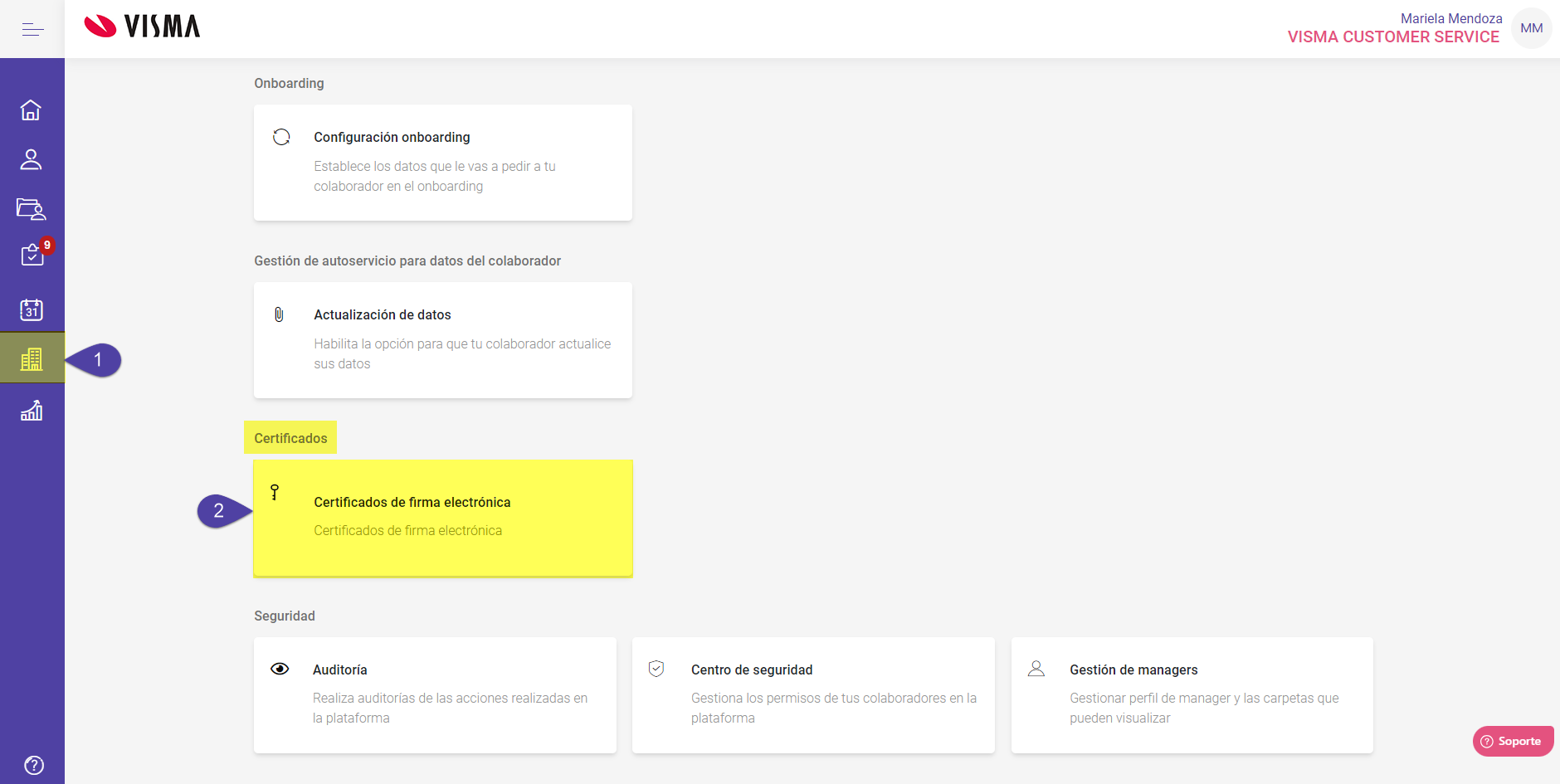1560x784 pixels.
Task: Click the eye icon on the Auditoría card
Action: pyautogui.click(x=280, y=669)
